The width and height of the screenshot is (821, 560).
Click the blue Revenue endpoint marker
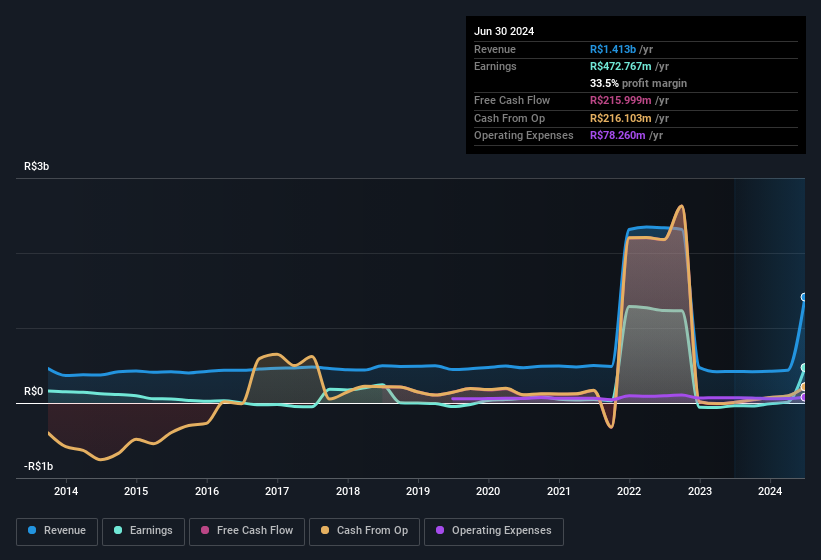click(804, 297)
